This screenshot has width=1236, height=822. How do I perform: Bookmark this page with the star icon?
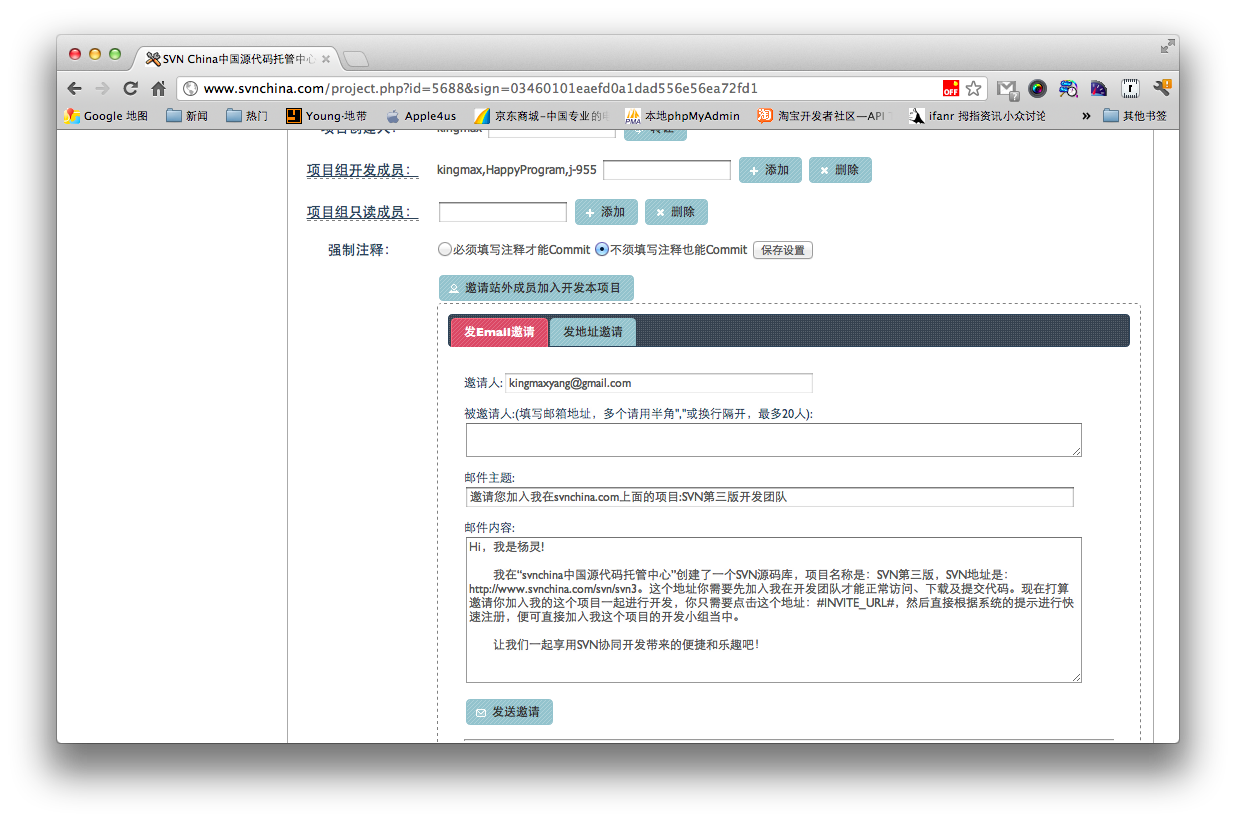coord(973,88)
